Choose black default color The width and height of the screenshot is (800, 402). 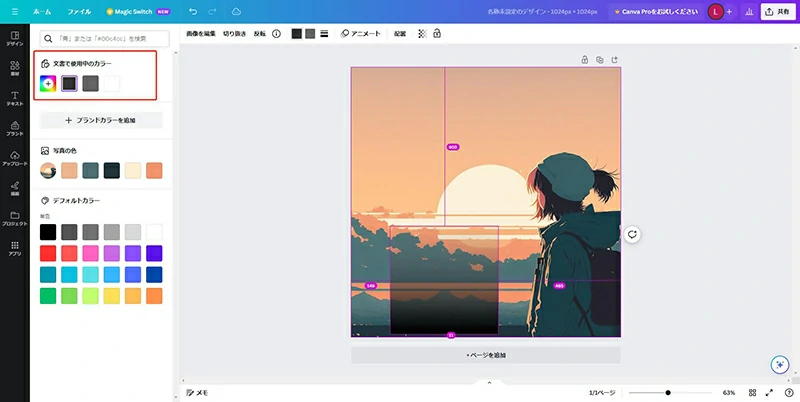tap(48, 232)
